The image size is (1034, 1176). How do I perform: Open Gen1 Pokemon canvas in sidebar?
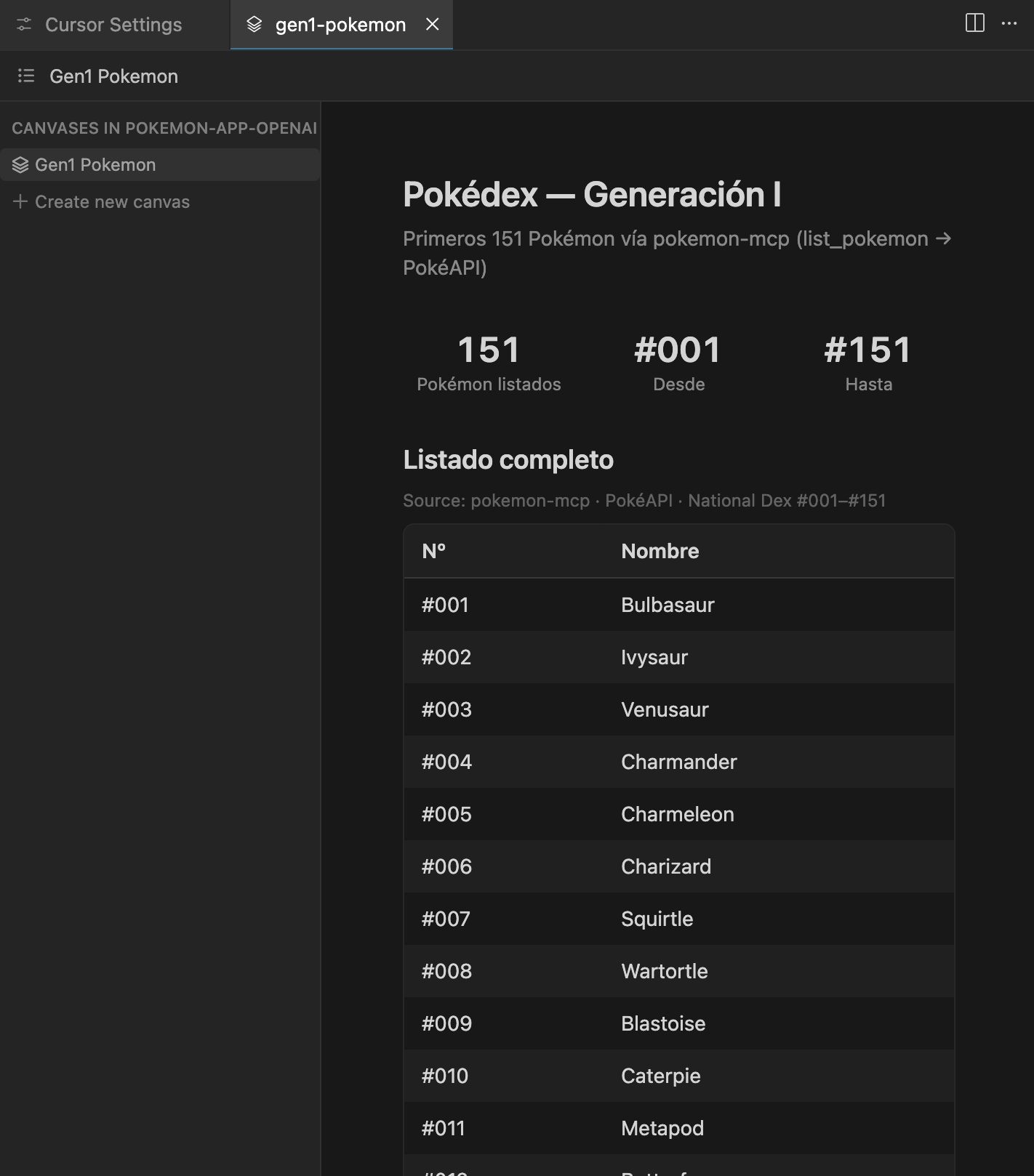[160, 165]
